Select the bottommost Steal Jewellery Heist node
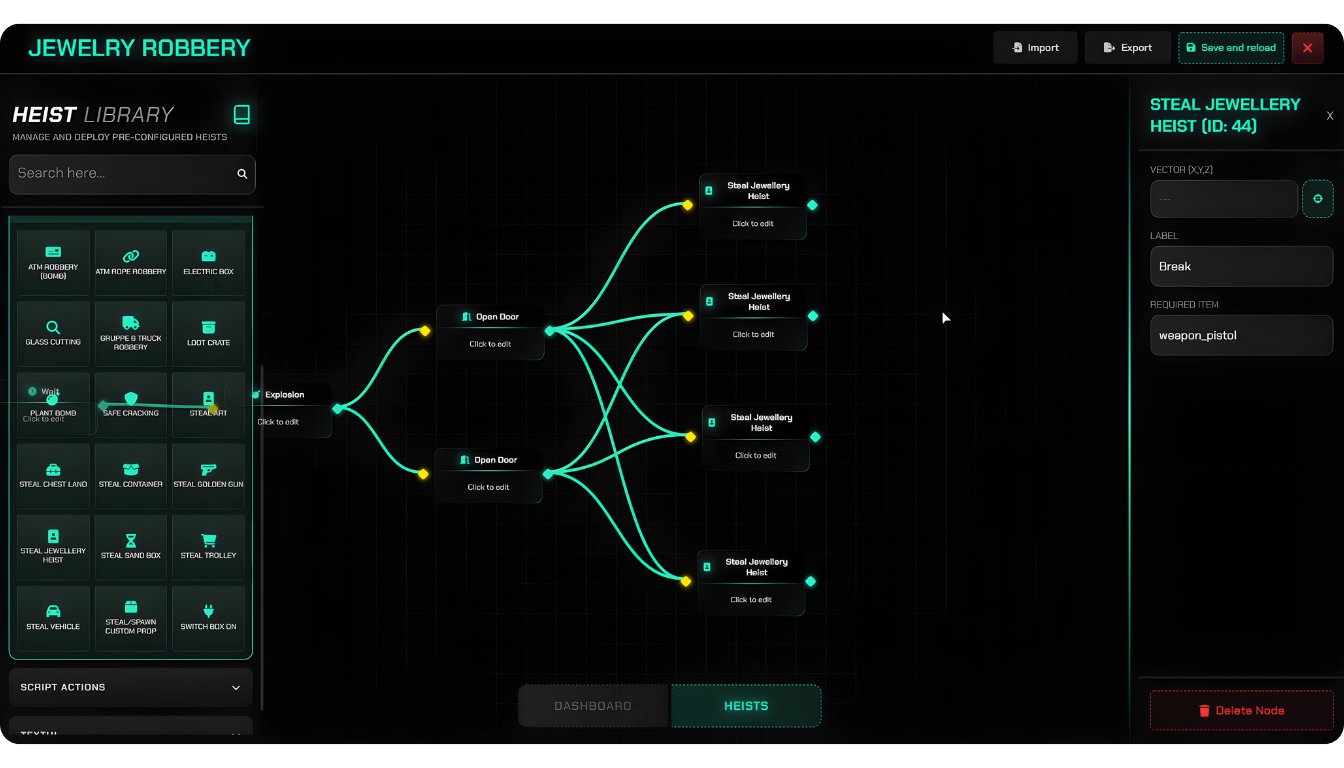Viewport: 1344px width, 768px height. pyautogui.click(x=751, y=582)
